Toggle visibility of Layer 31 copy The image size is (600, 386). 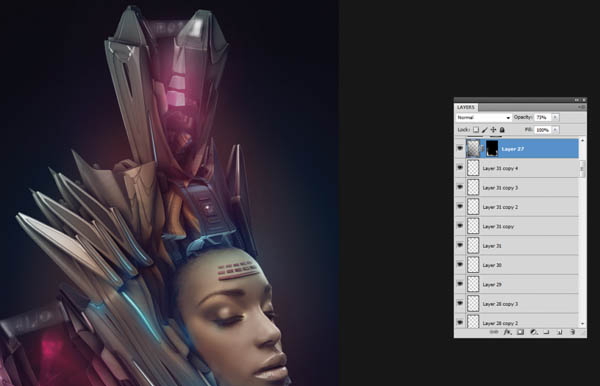[460, 226]
